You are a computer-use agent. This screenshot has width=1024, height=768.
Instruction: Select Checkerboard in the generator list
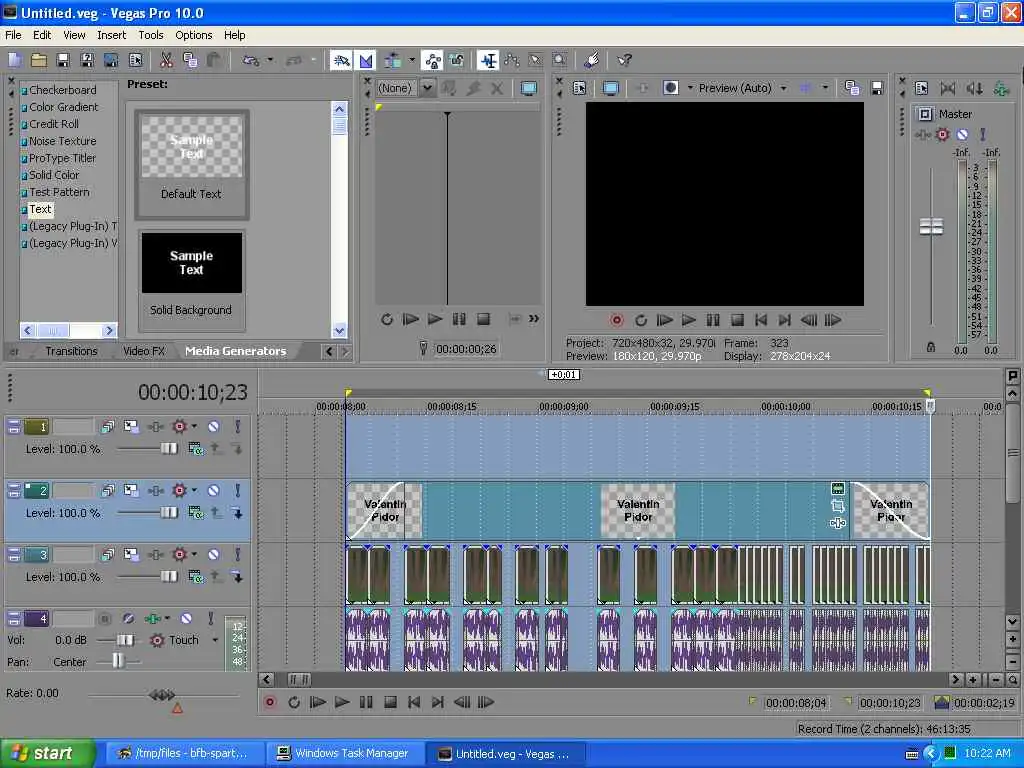[63, 90]
